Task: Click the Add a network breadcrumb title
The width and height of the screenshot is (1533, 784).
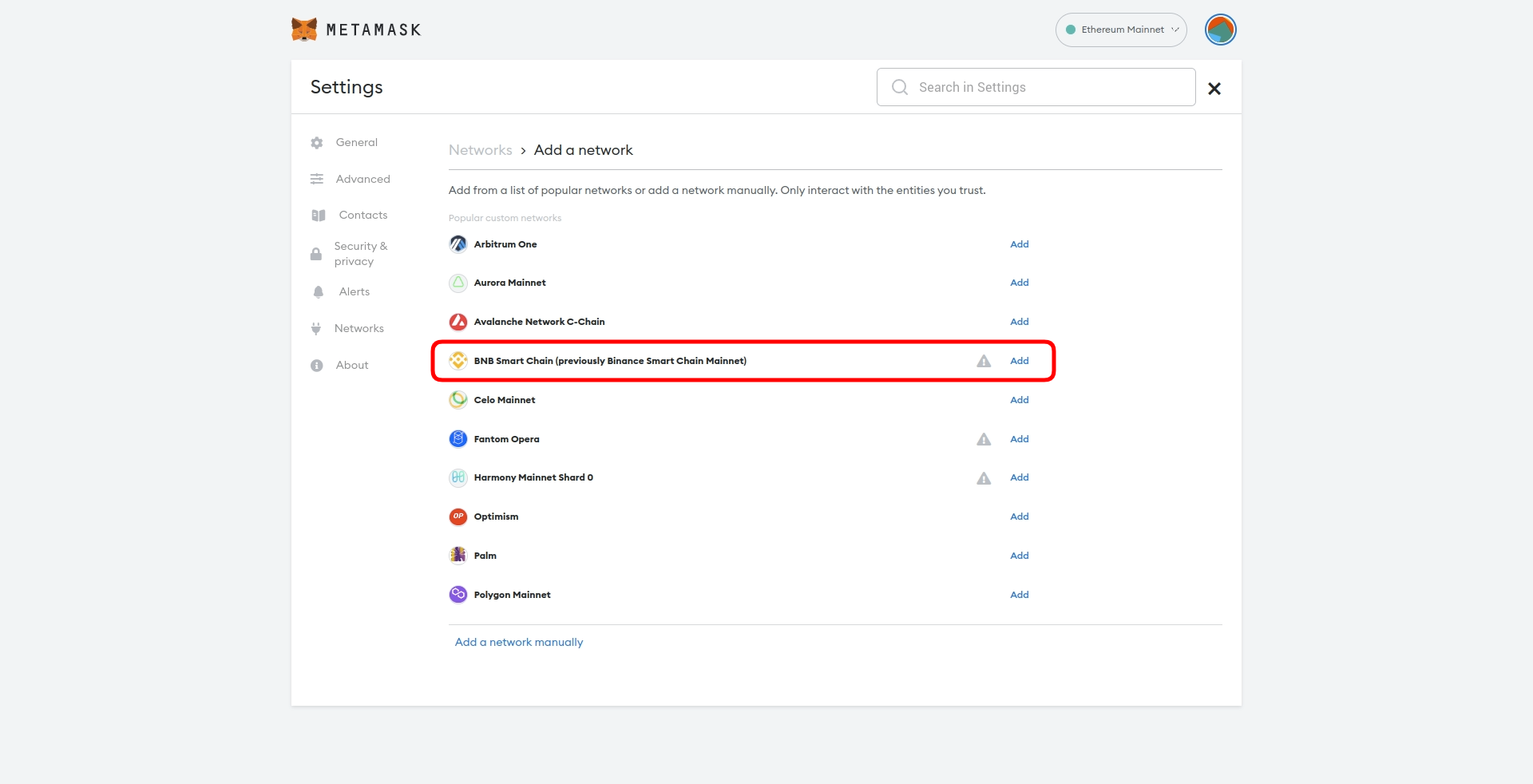Action: 583,150
